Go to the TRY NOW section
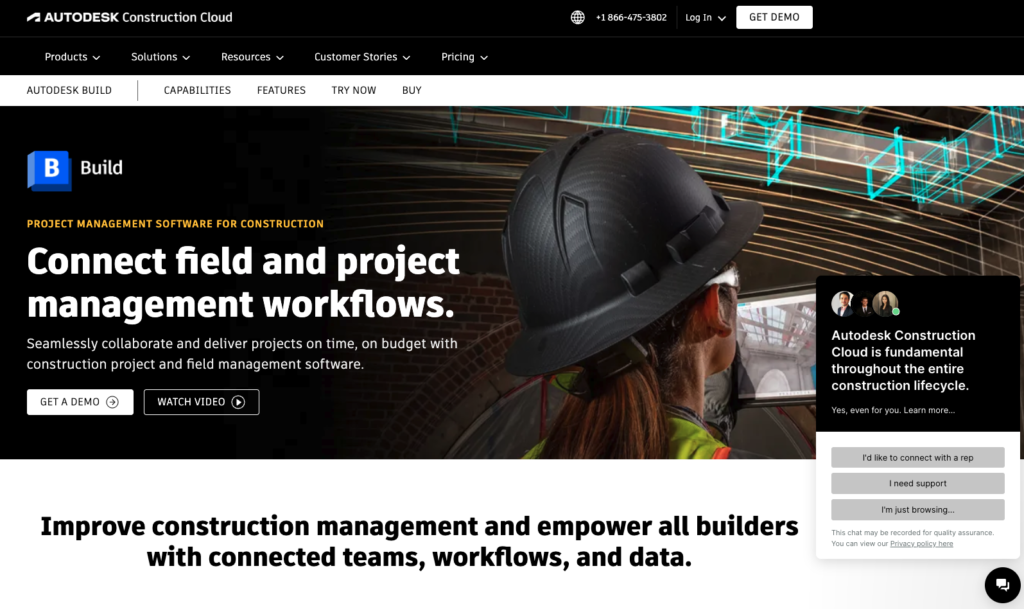1024x609 pixels. (x=353, y=90)
